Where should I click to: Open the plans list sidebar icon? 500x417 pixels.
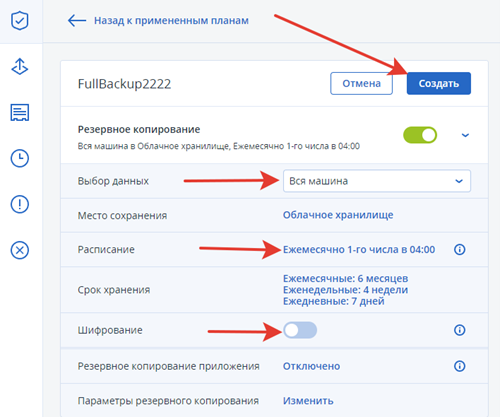click(20, 112)
